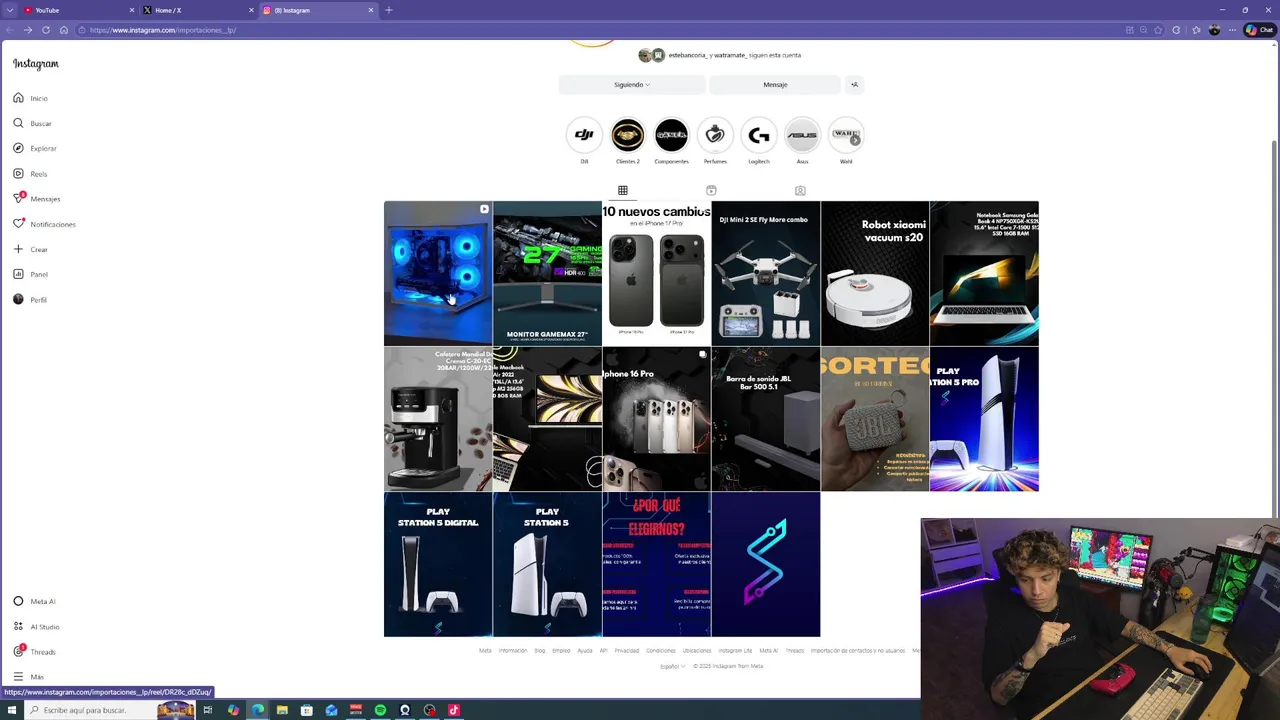Click the Instagram logo
Image resolution: width=1280 pixels, height=720 pixels.
36,64
